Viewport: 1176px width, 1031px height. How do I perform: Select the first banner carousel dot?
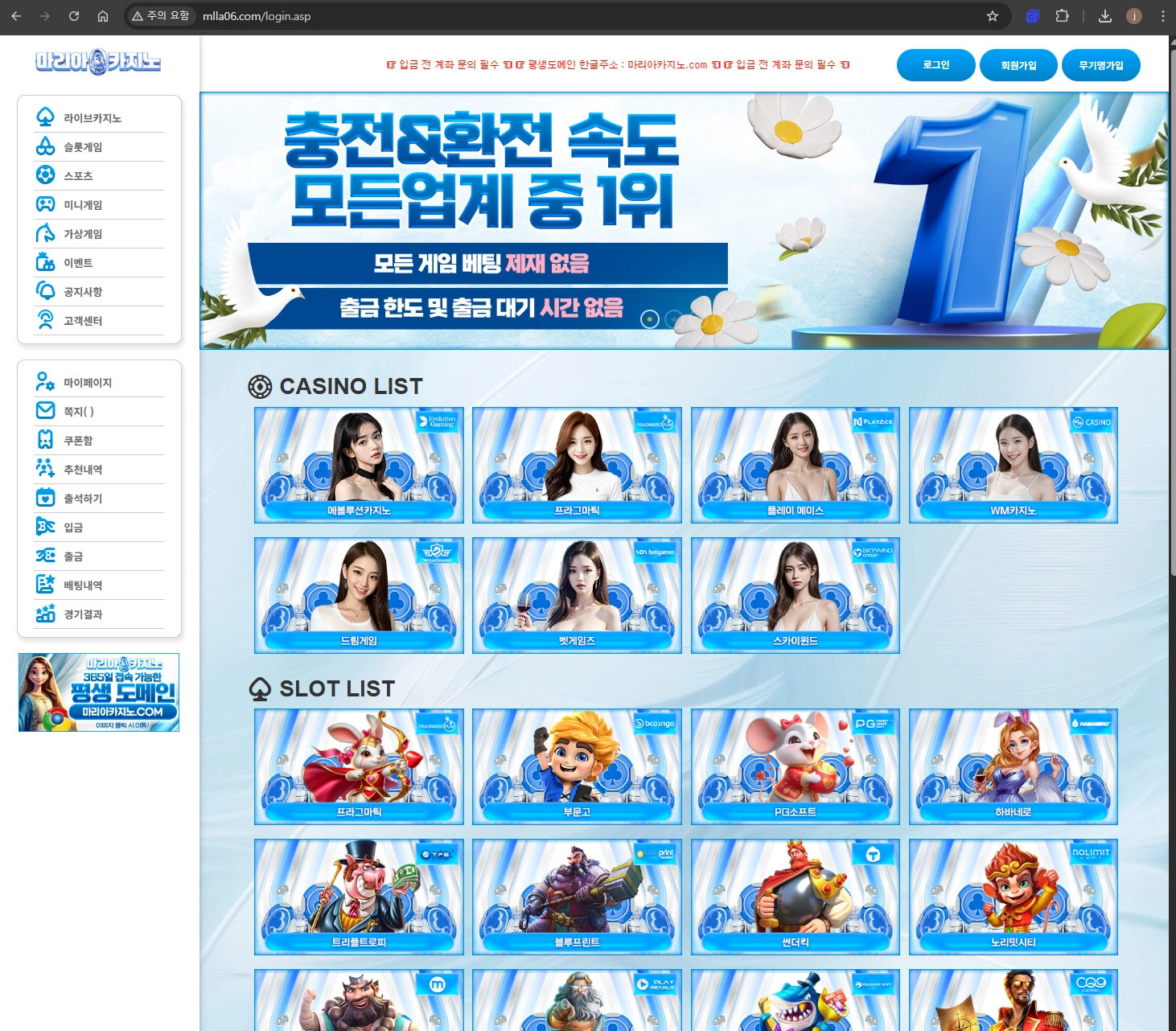click(x=650, y=319)
